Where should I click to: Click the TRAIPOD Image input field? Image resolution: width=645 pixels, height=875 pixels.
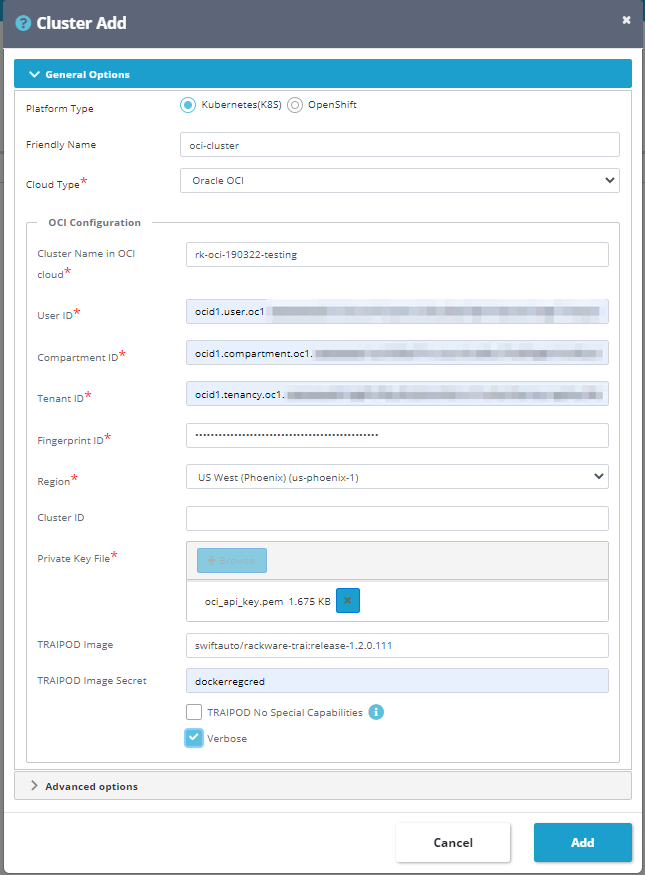[397, 645]
